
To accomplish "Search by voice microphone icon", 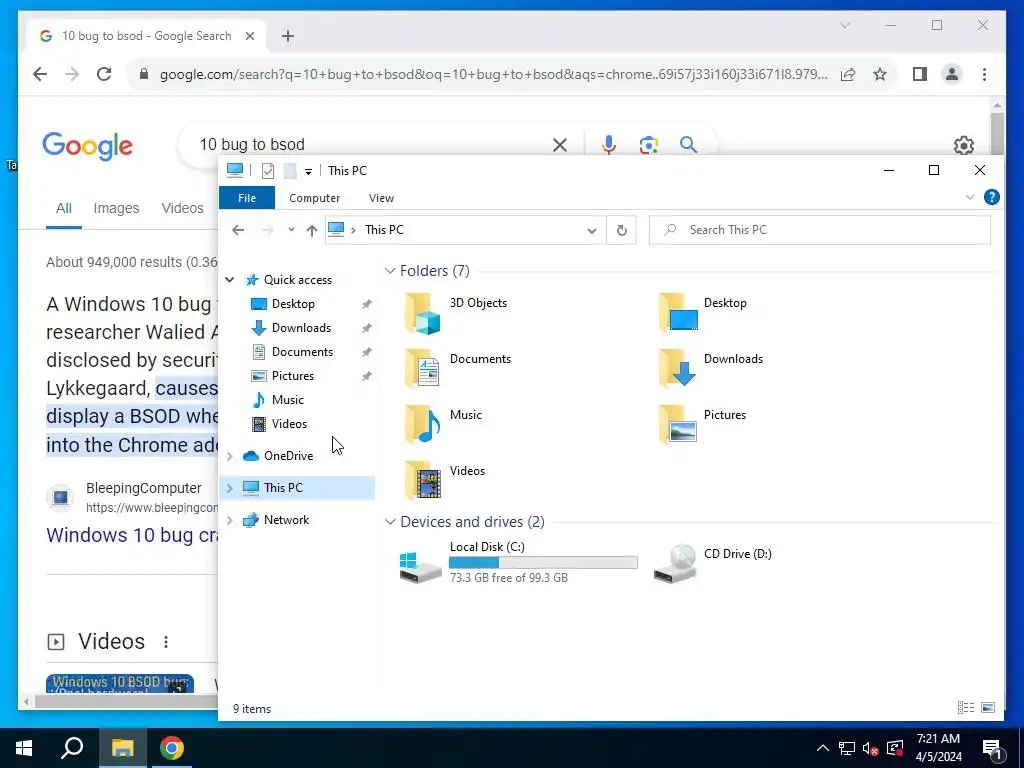I will 609,144.
